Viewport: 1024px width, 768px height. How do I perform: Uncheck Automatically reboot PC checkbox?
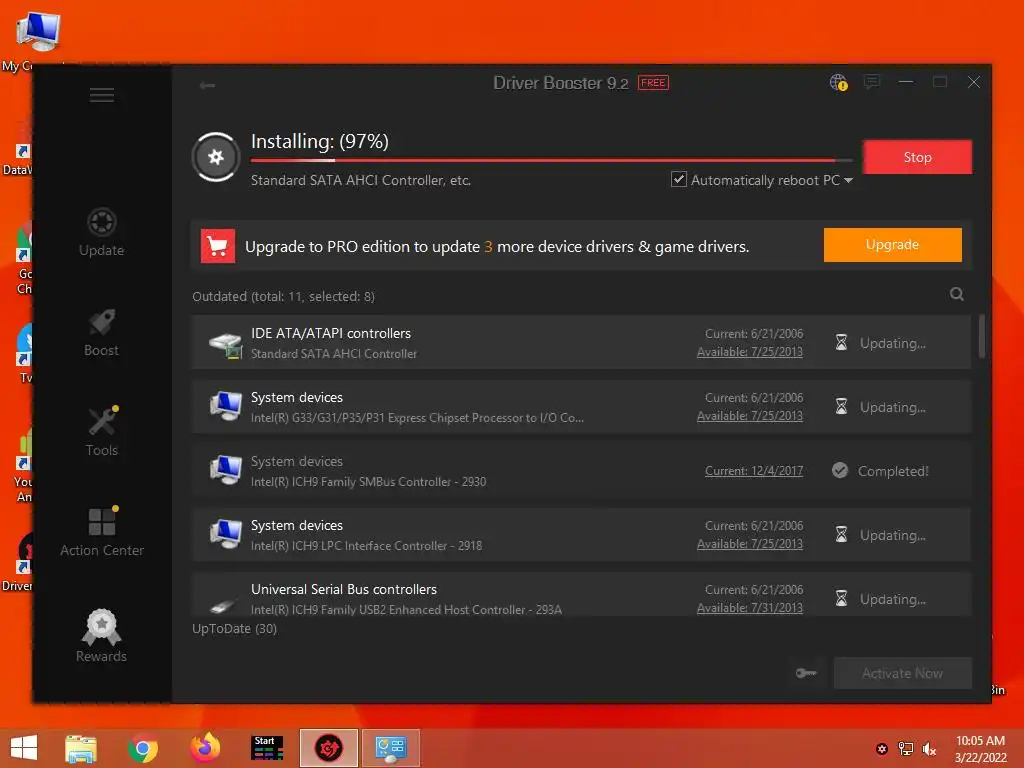click(x=679, y=180)
